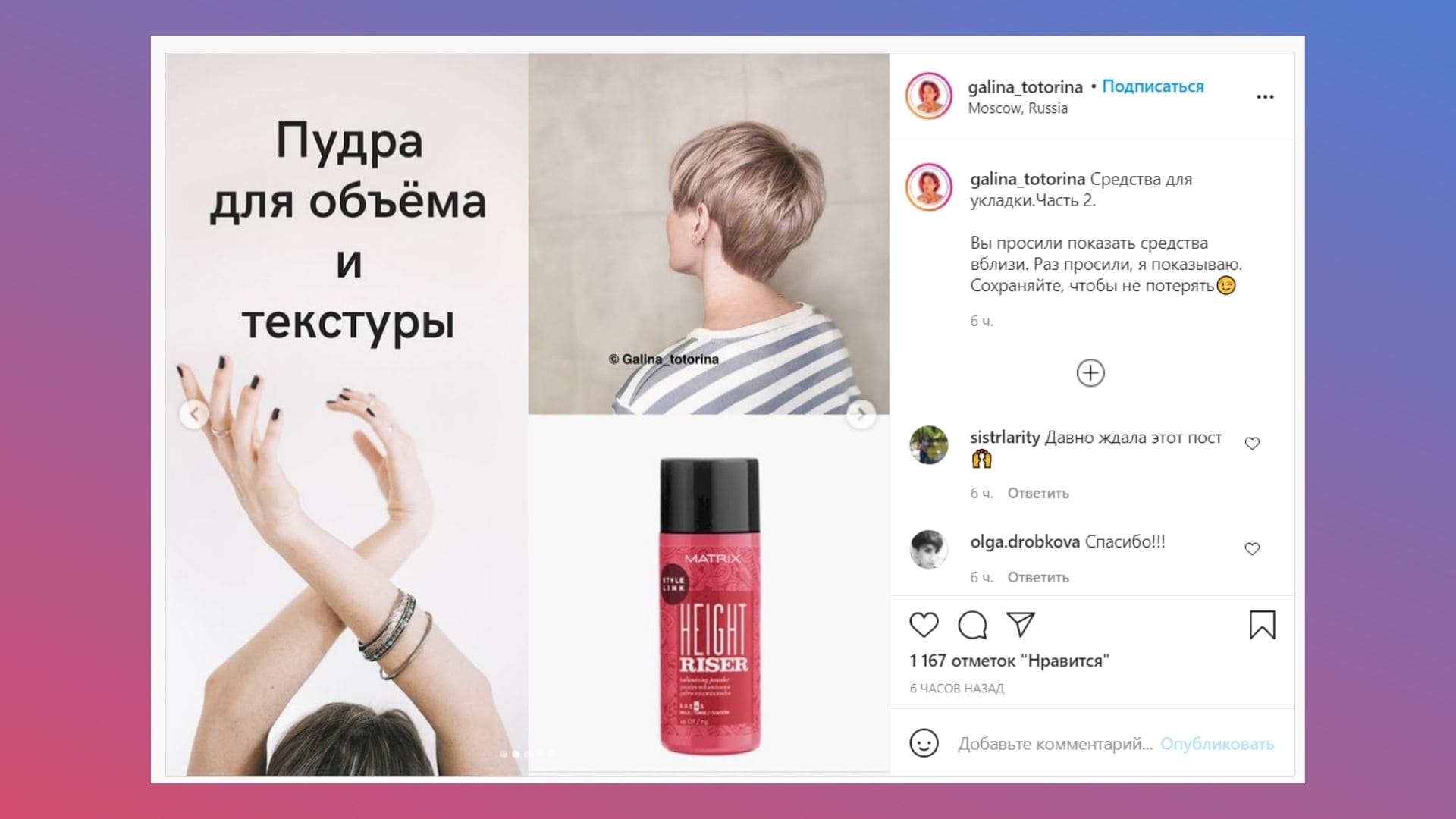Reply to olga.drobkova via Ответить

click(x=1038, y=578)
